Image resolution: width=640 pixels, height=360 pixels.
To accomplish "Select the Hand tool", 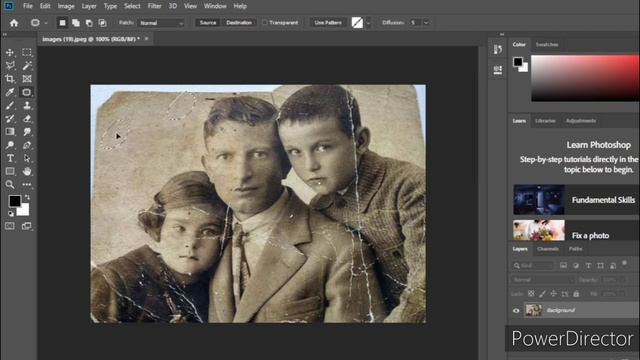I will [x=27, y=171].
